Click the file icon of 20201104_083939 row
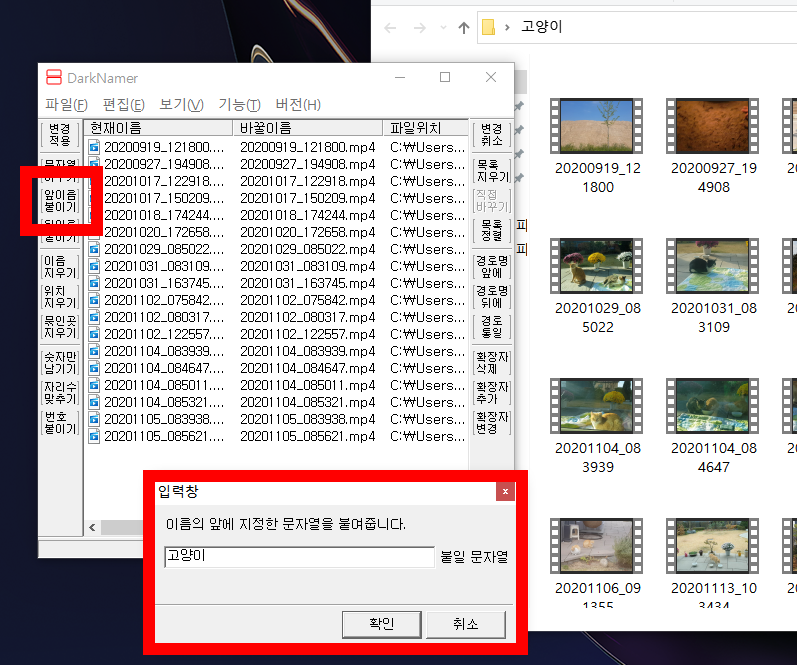 (94, 351)
